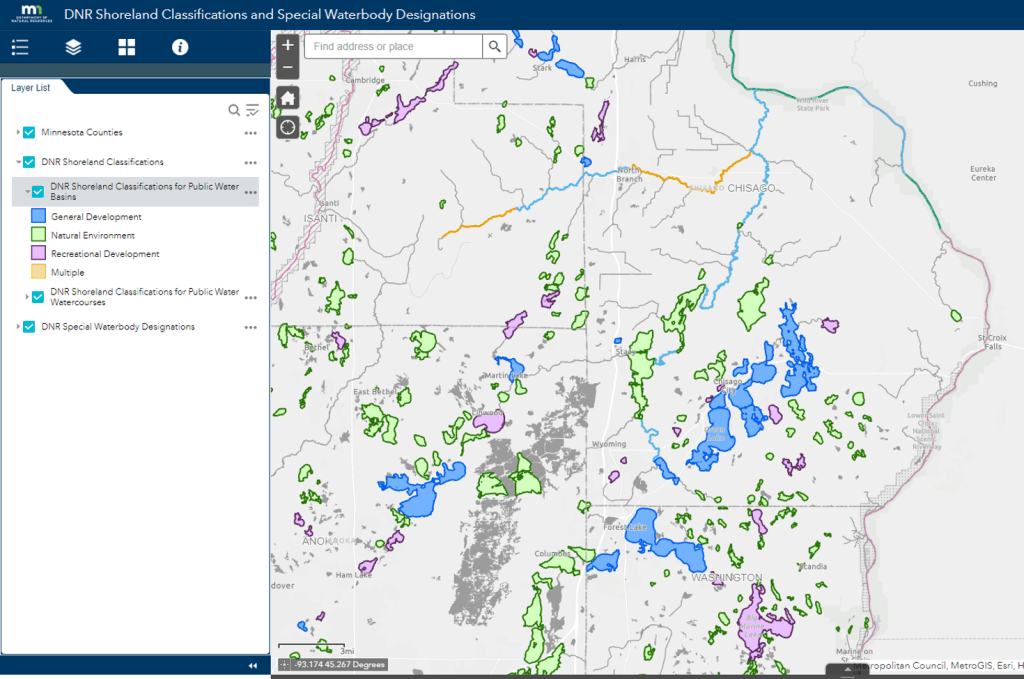Zoom out on the map

coord(287,68)
